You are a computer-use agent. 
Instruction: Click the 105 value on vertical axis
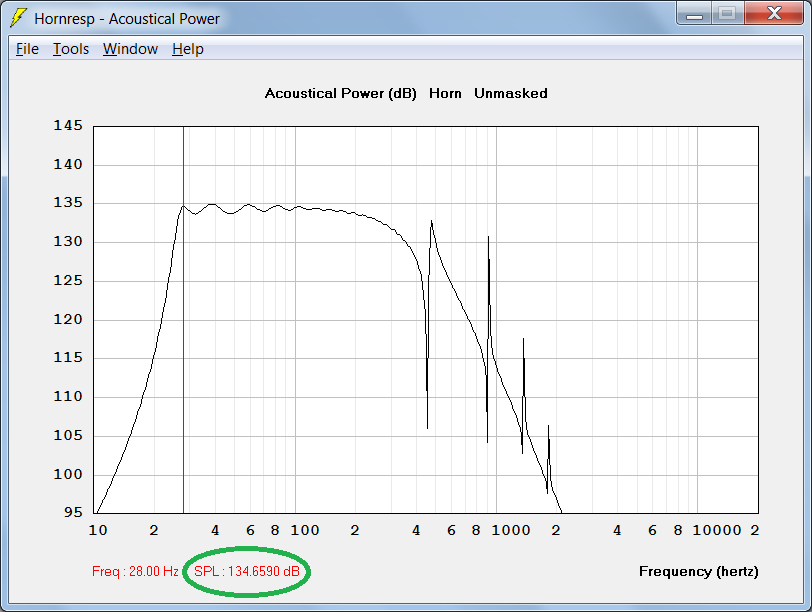point(68,435)
